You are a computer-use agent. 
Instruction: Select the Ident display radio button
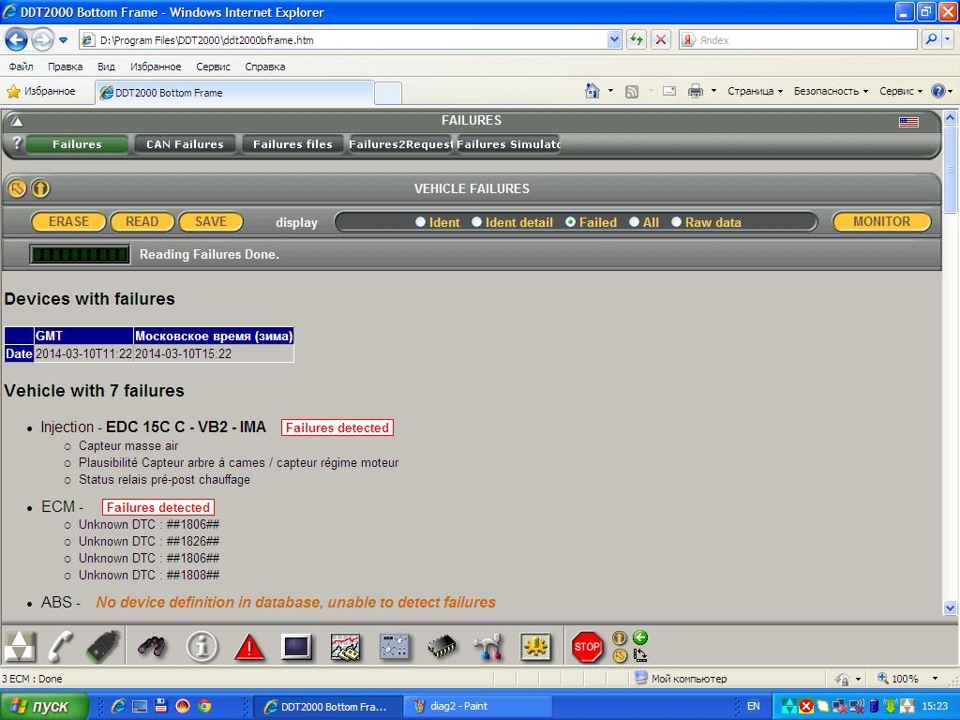420,222
